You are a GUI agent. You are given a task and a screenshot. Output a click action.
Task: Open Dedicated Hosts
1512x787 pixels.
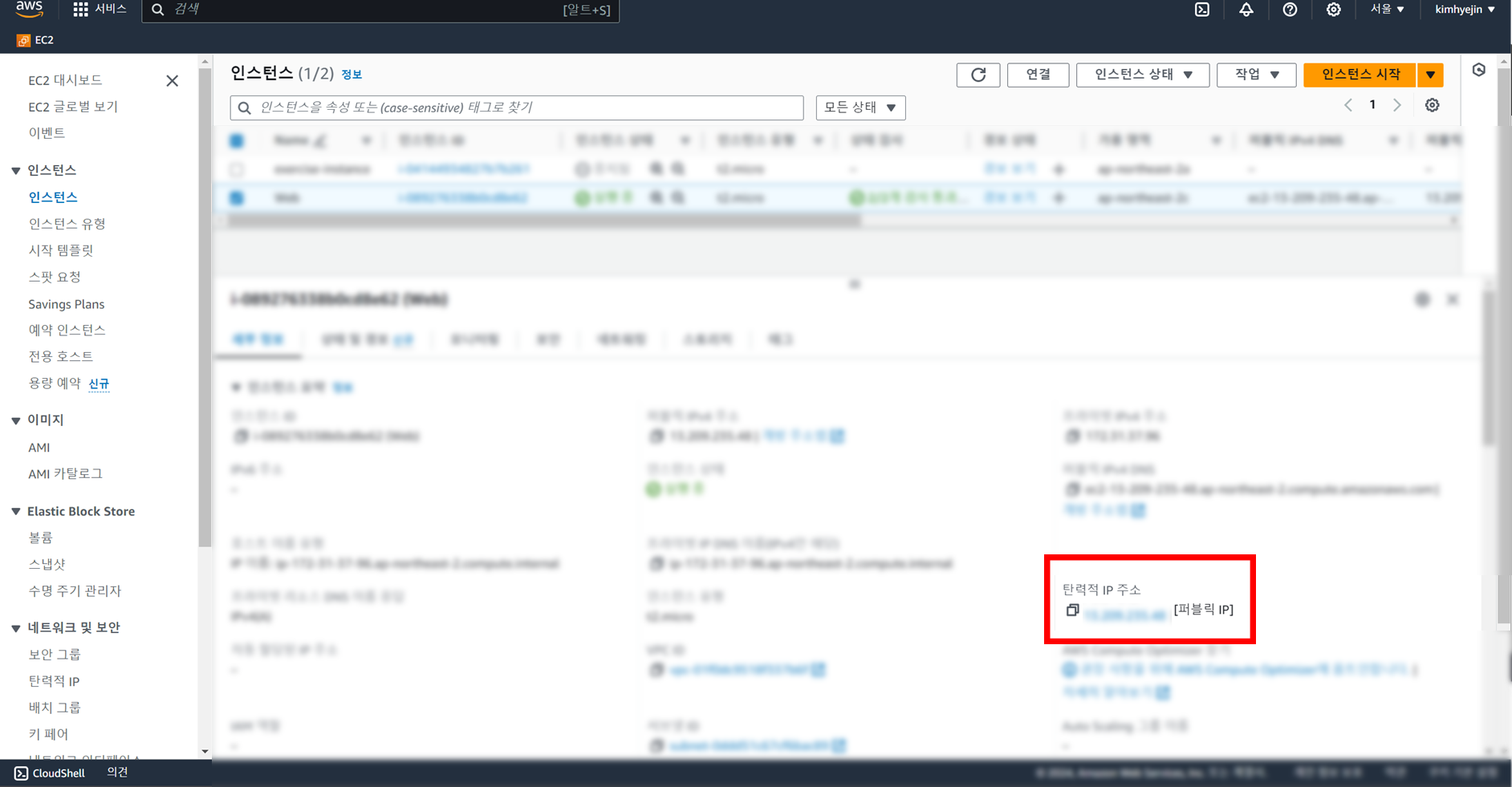pos(61,356)
